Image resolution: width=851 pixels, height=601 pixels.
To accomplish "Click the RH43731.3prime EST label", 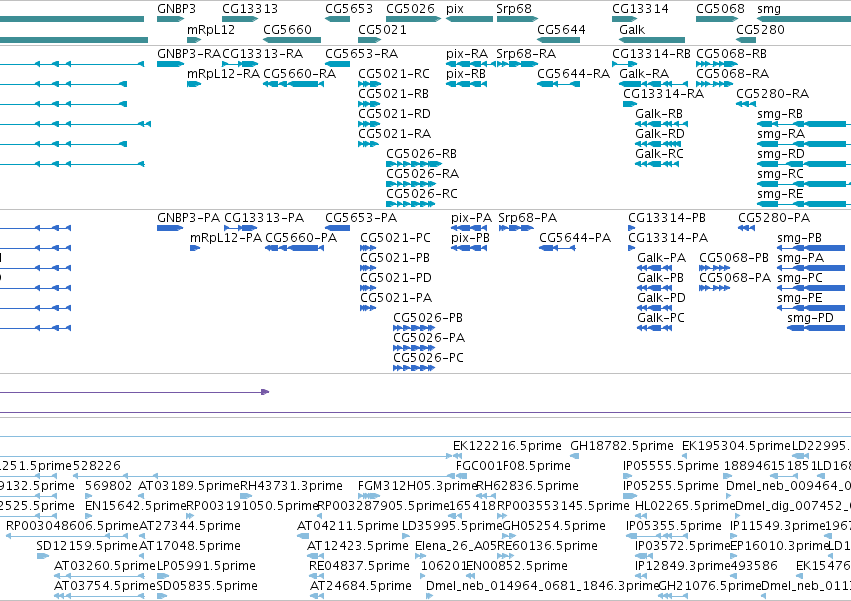I will 291,486.
